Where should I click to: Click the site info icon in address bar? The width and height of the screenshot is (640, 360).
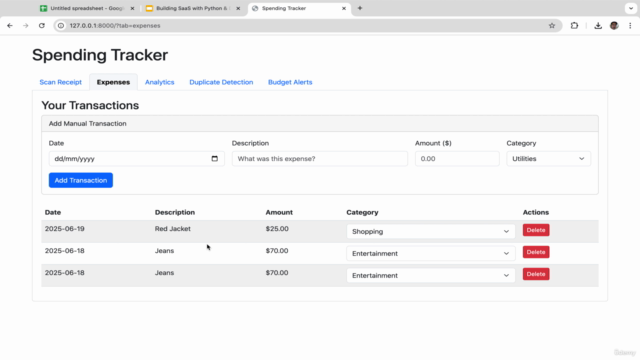point(61,25)
